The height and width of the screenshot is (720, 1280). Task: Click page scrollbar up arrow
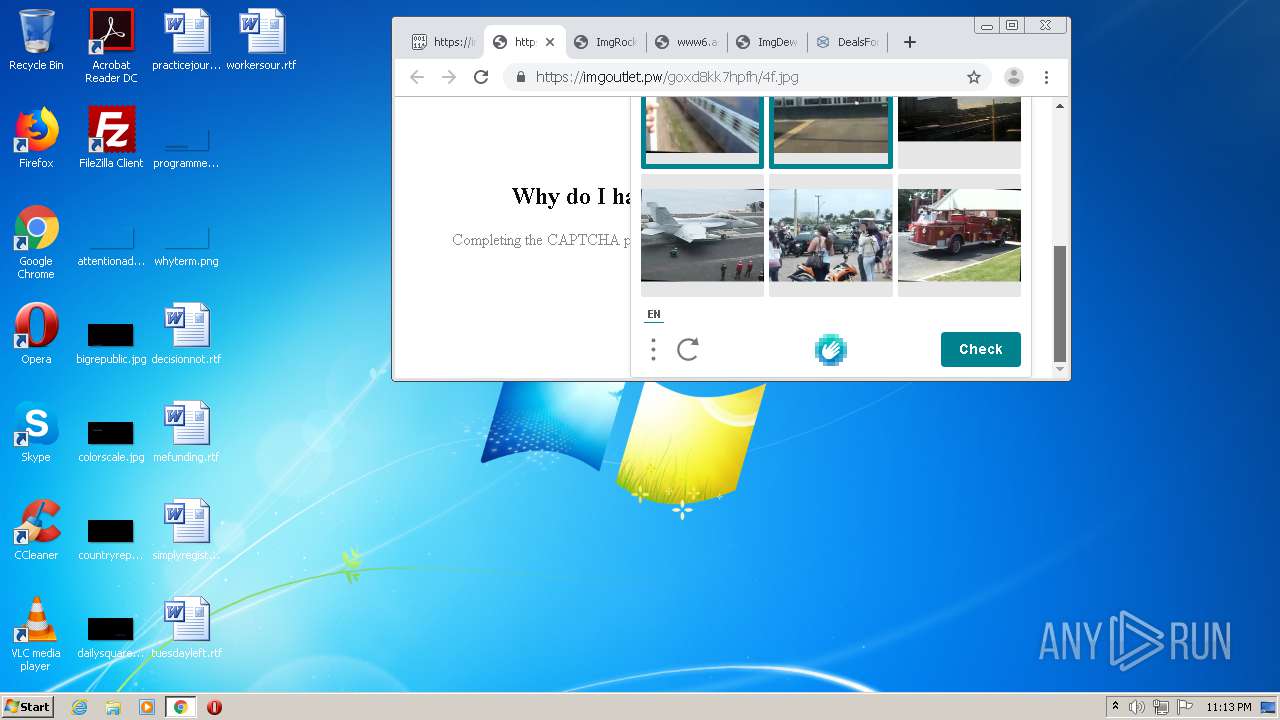(1060, 105)
